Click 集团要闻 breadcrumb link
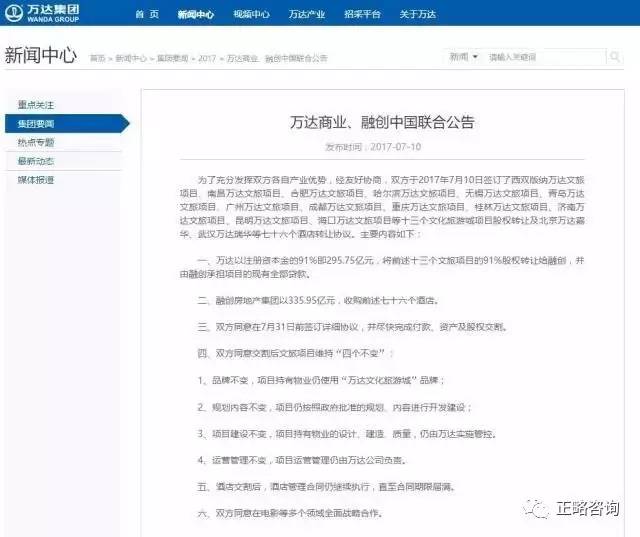This screenshot has height=537, width=640. coord(173,58)
